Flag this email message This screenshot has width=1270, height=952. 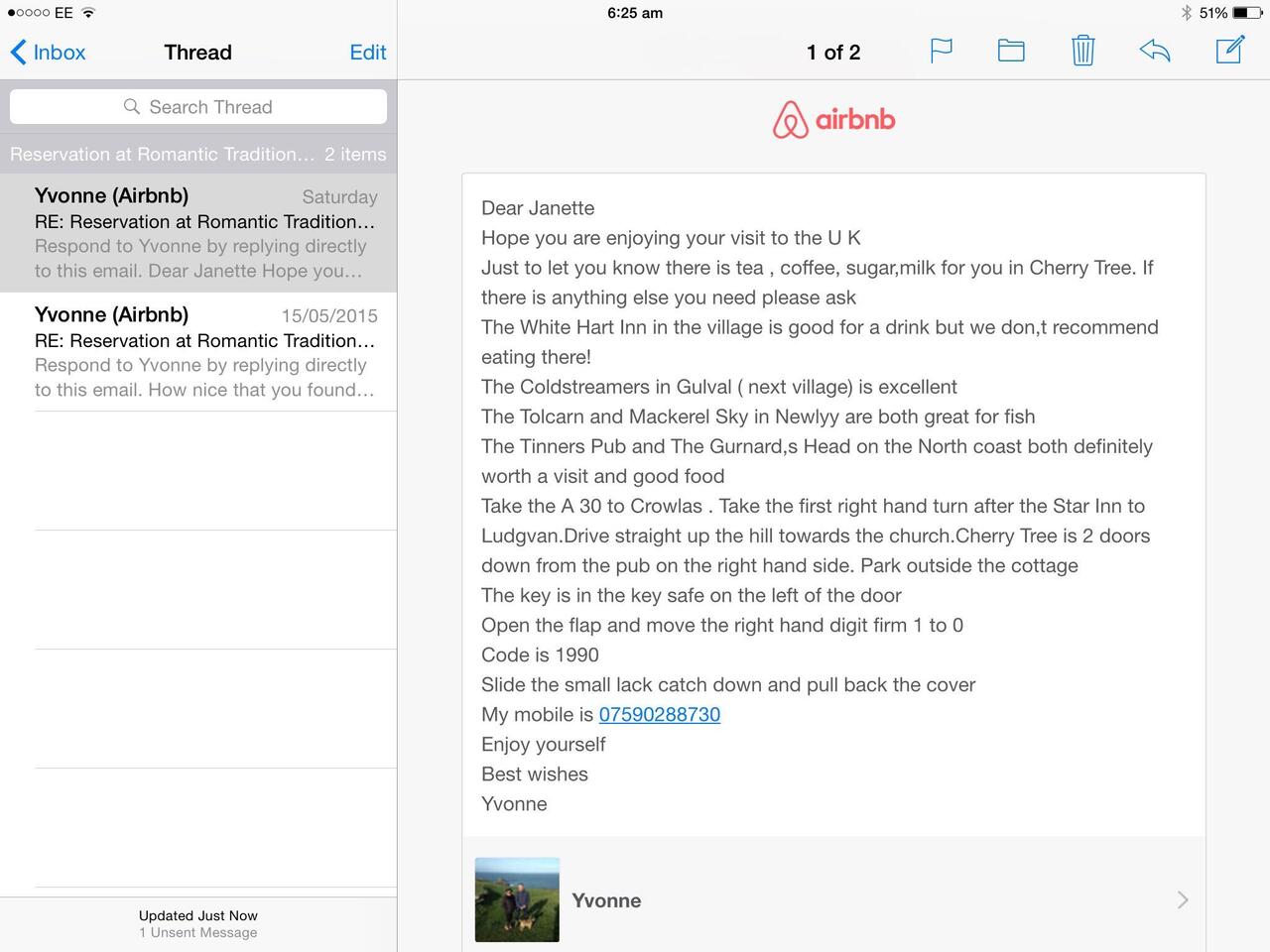point(941,51)
